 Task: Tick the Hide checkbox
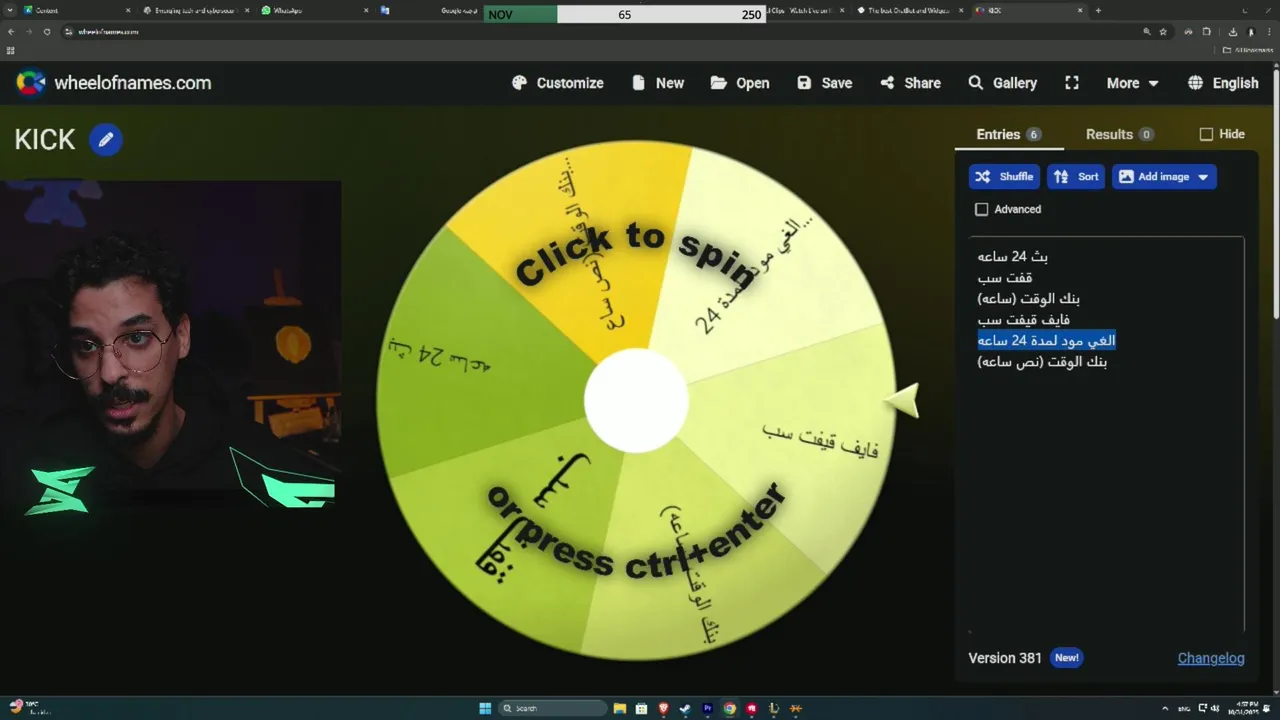(1206, 134)
